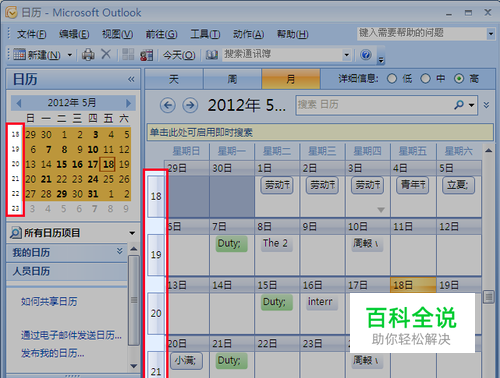Open the Duty appointment on 7日
Screen dimensions: 500x378
(x=231, y=243)
